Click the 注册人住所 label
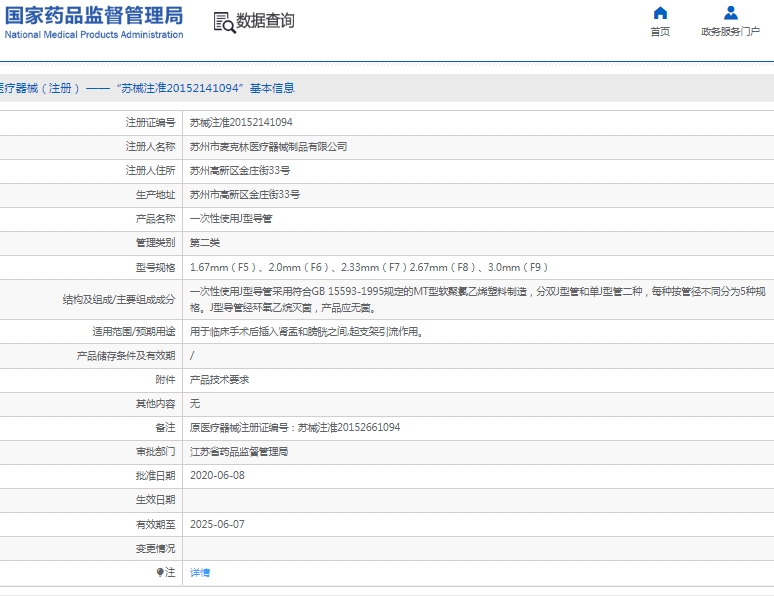774x596 pixels. click(150, 170)
